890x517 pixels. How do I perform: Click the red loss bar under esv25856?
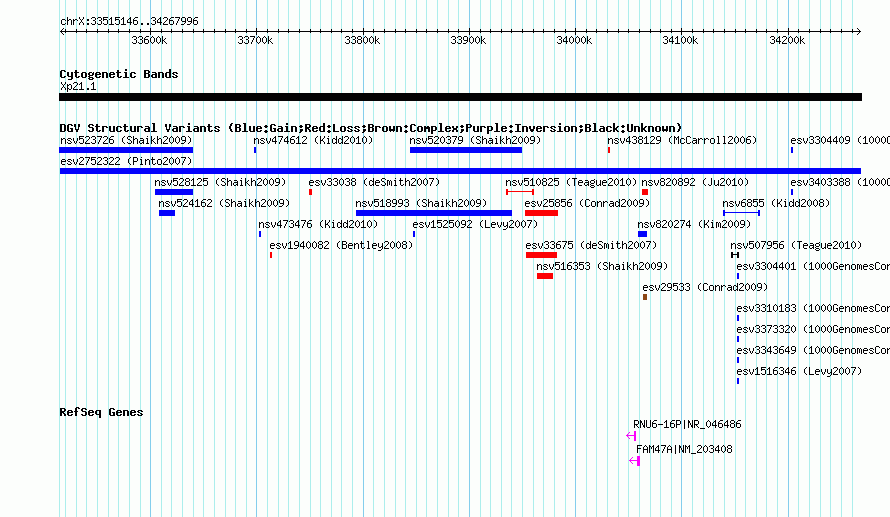click(541, 213)
